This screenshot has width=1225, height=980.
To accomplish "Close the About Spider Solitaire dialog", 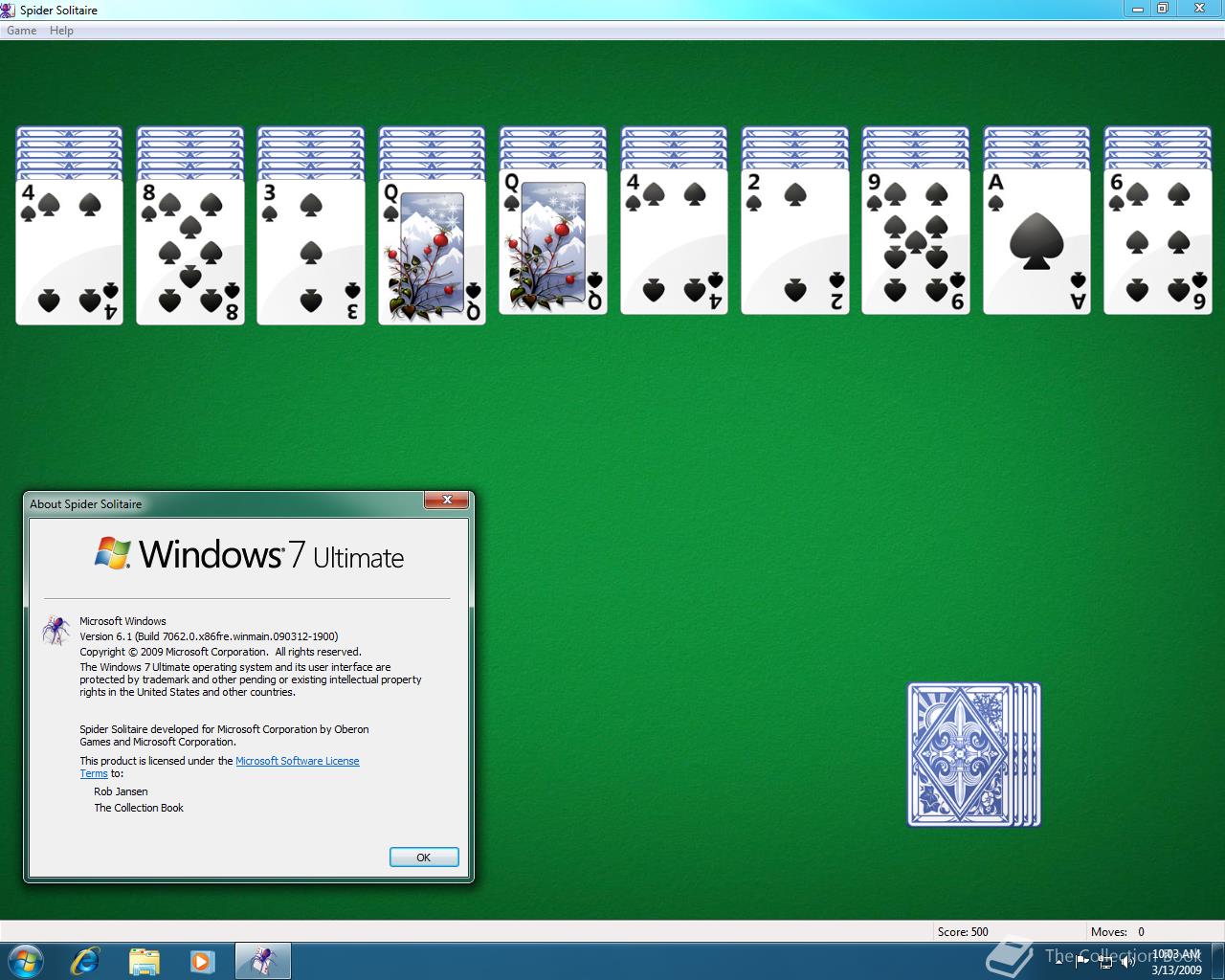I will click(447, 500).
